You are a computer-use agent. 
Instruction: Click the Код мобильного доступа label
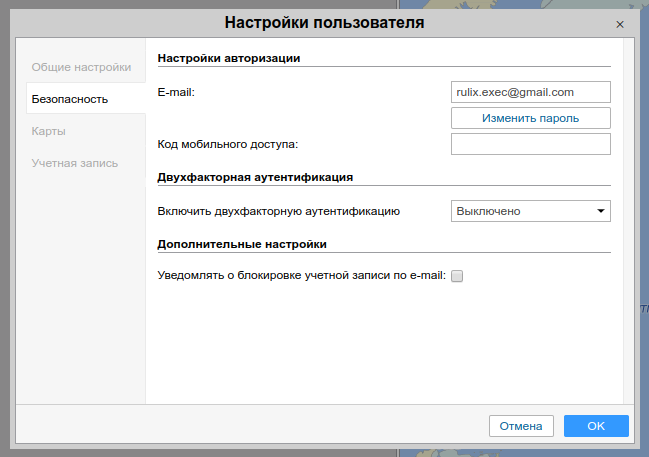coord(228,144)
